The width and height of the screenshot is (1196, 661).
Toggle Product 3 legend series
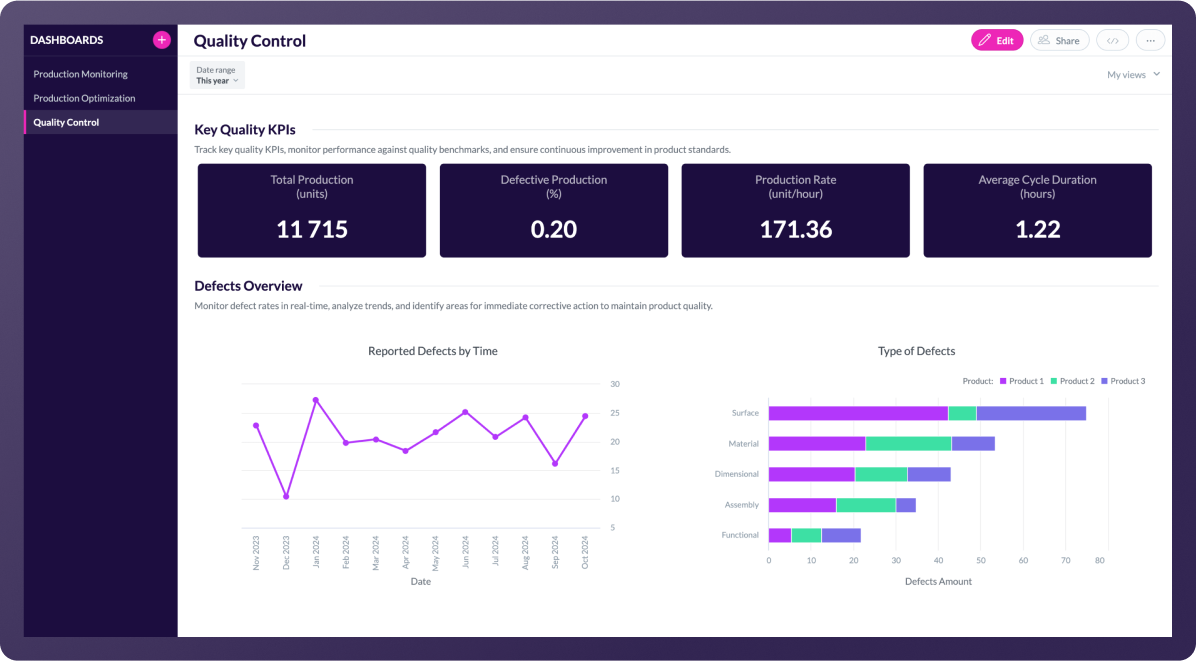coord(1122,381)
